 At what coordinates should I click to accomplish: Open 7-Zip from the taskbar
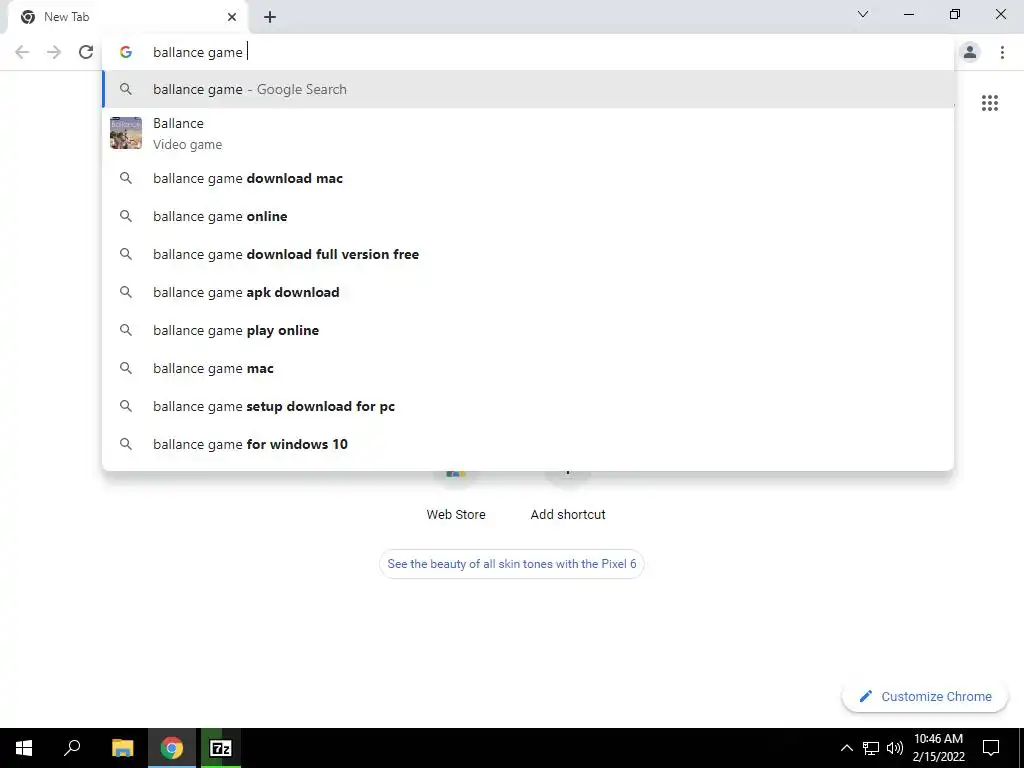[220, 748]
